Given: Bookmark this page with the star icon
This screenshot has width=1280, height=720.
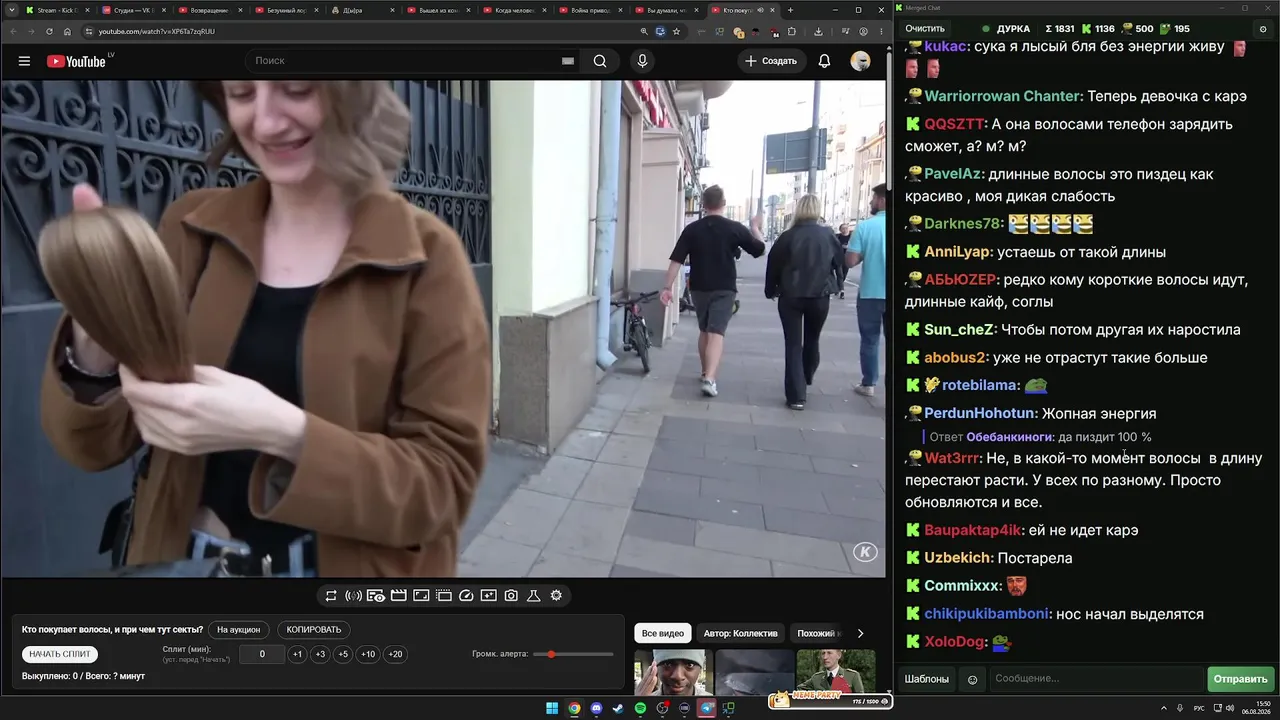Looking at the screenshot, I should coord(676,31).
